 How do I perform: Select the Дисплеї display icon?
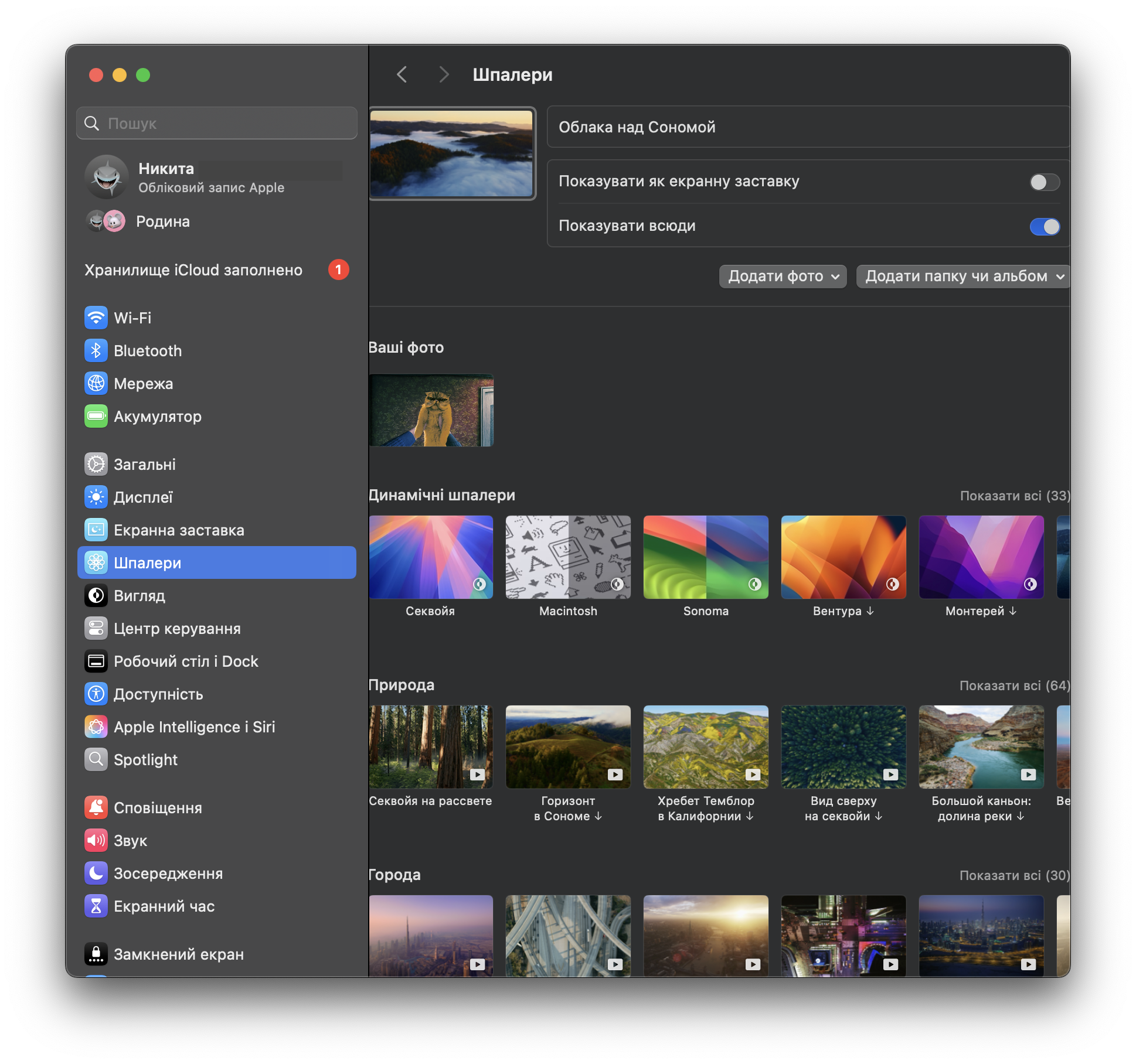point(96,497)
